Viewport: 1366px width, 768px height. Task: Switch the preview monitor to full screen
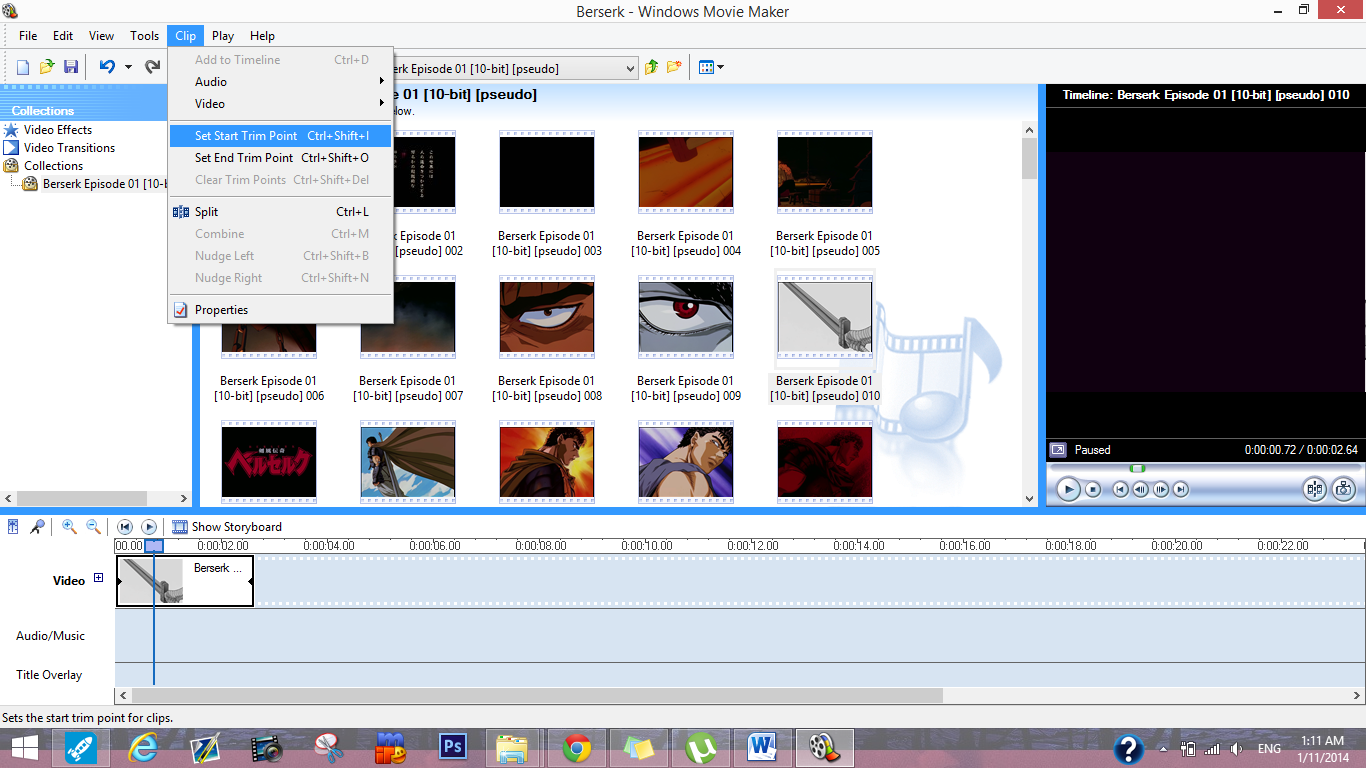click(1058, 450)
